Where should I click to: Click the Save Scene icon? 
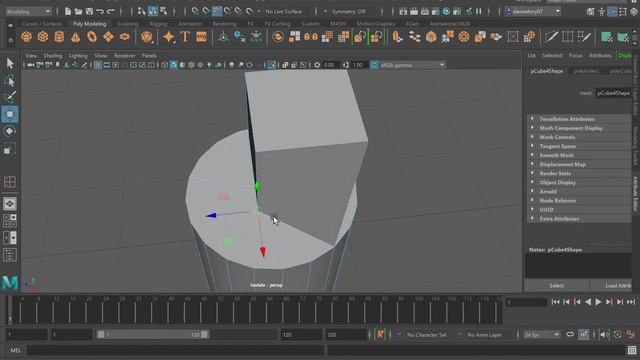point(89,11)
